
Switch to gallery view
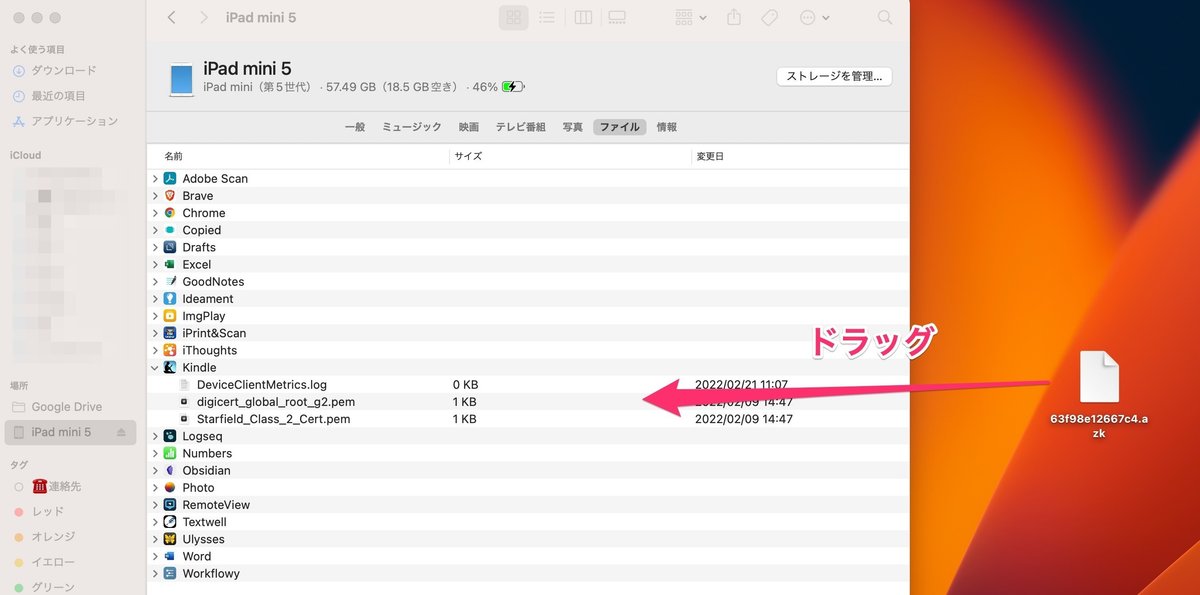click(616, 18)
